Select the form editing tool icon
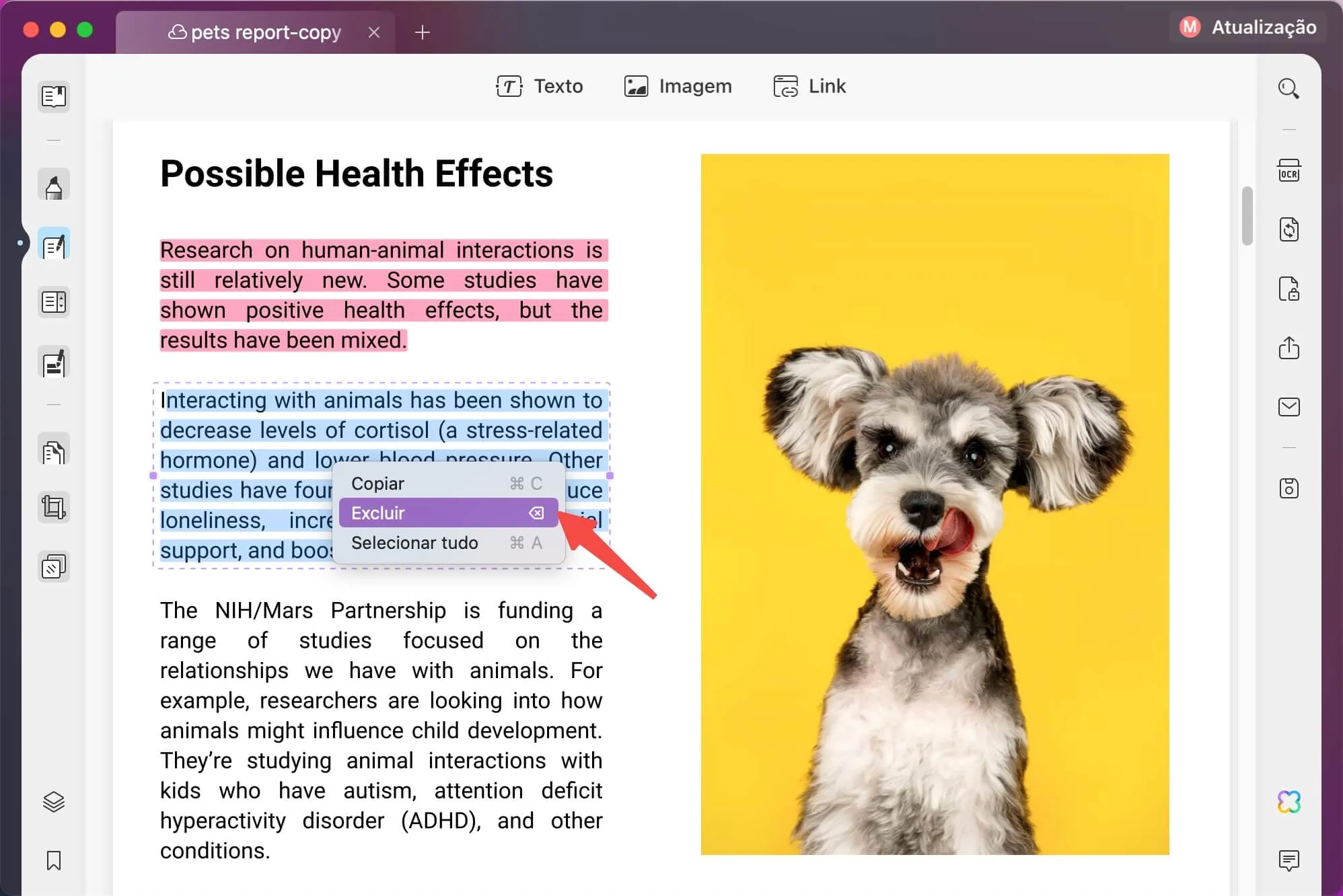This screenshot has height=896, width=1343. (54, 362)
